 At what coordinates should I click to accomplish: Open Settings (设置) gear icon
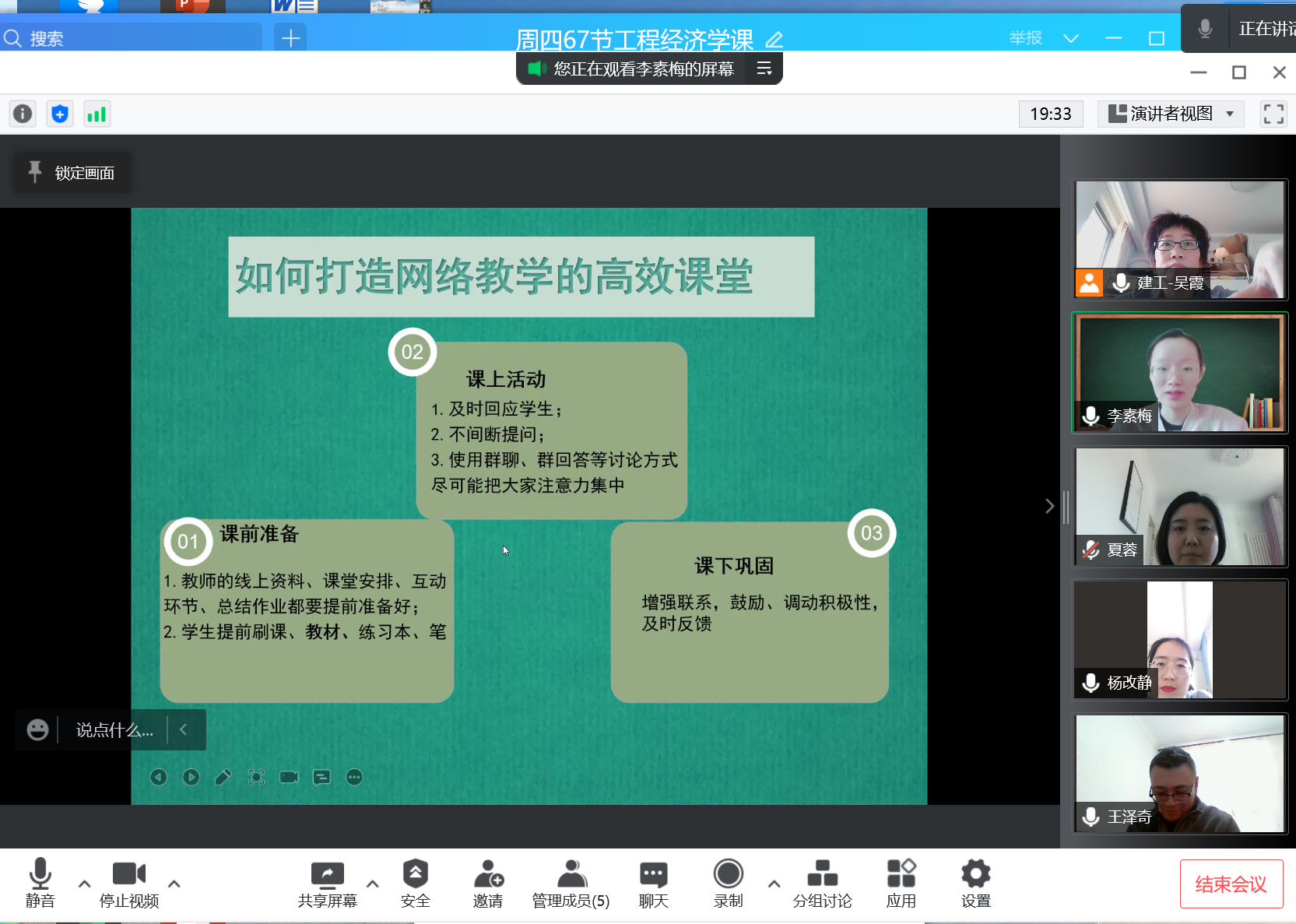point(975,875)
